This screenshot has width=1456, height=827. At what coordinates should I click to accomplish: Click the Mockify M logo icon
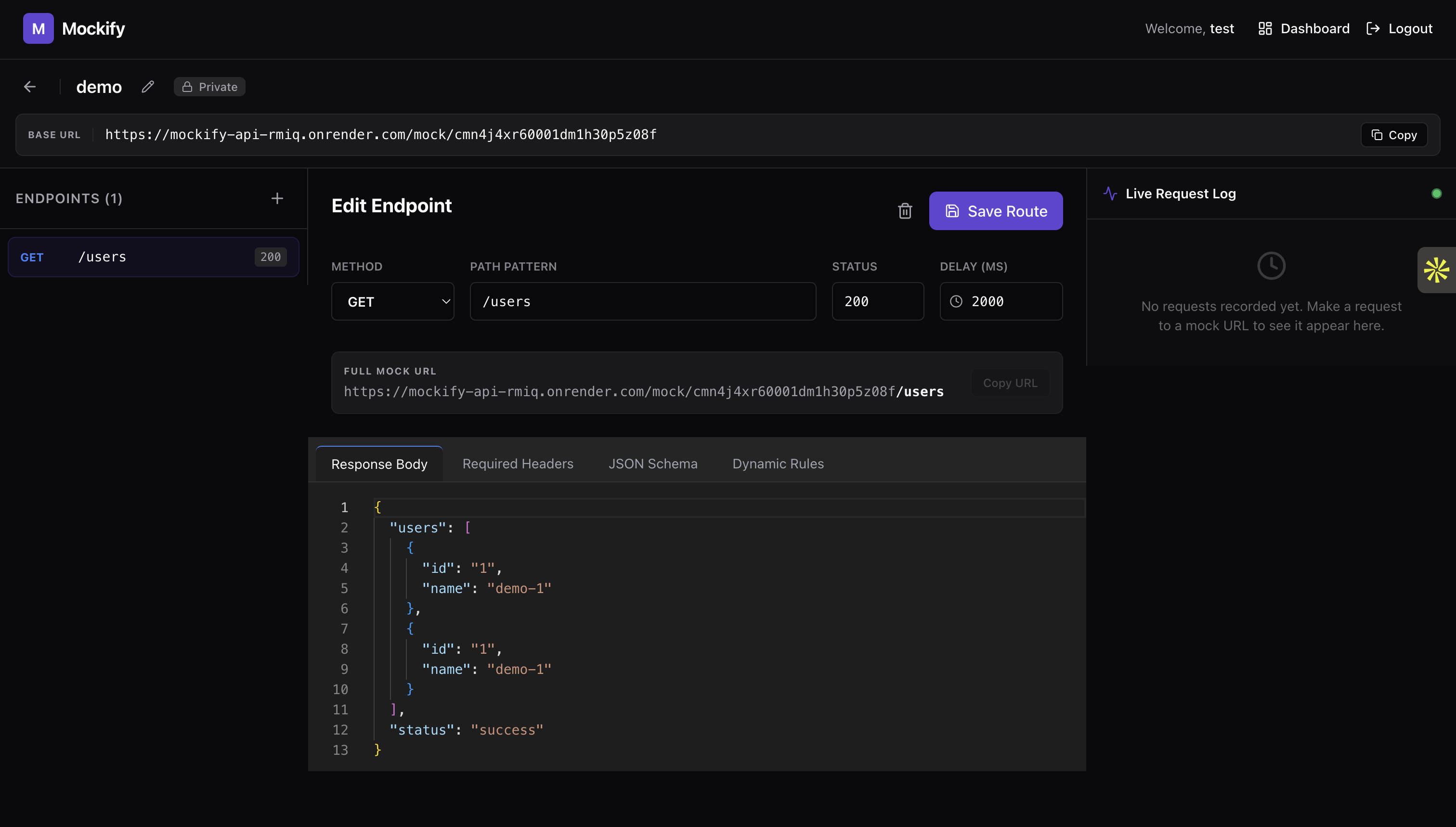[38, 28]
